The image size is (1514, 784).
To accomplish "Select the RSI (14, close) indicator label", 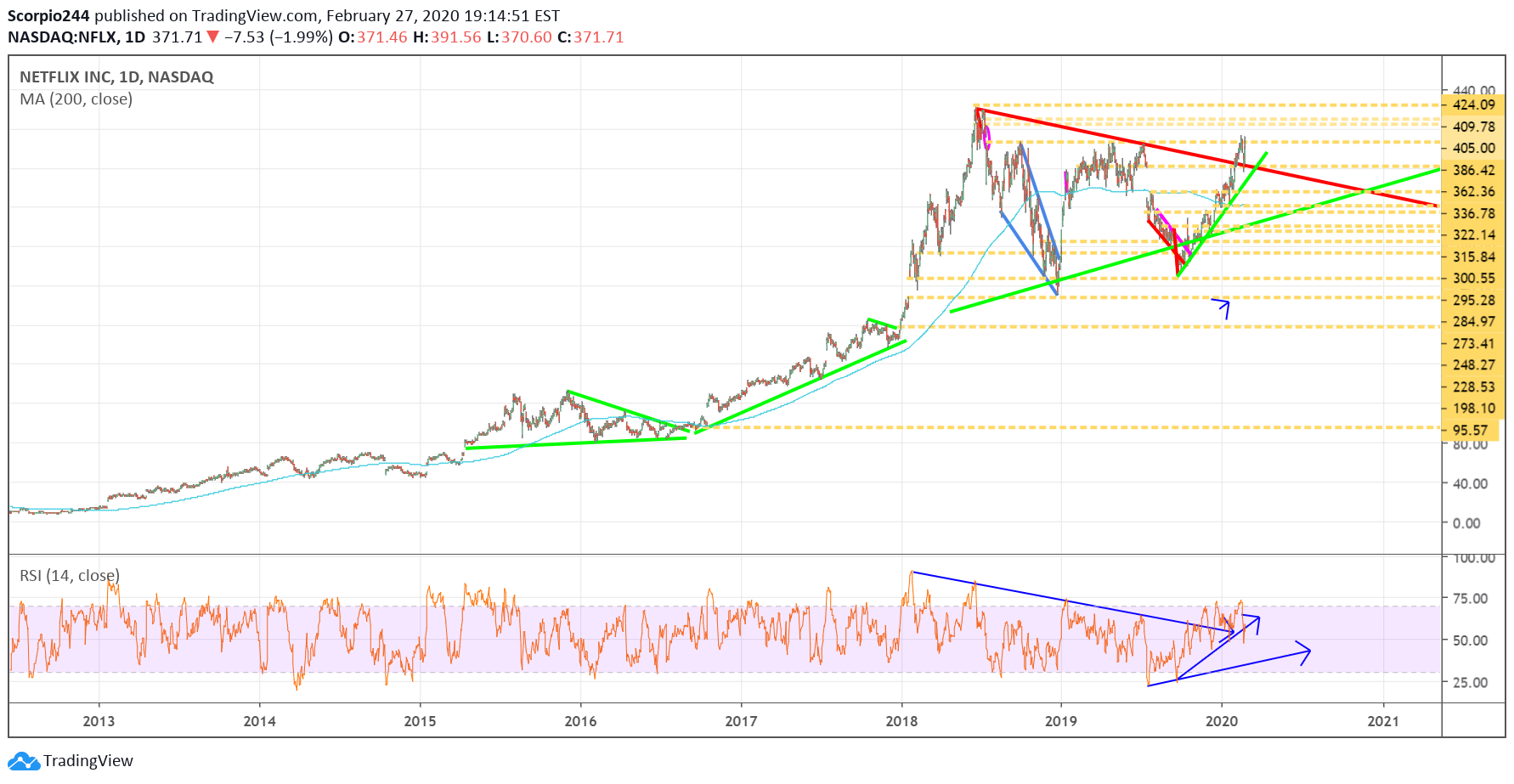I will (x=70, y=576).
